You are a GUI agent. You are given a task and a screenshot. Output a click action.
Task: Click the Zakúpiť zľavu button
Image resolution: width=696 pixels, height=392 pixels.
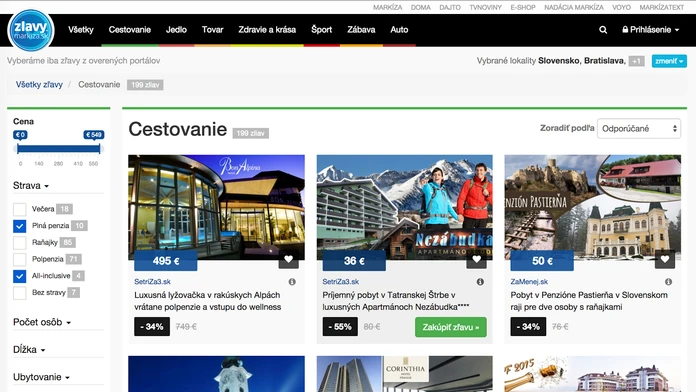coord(451,327)
